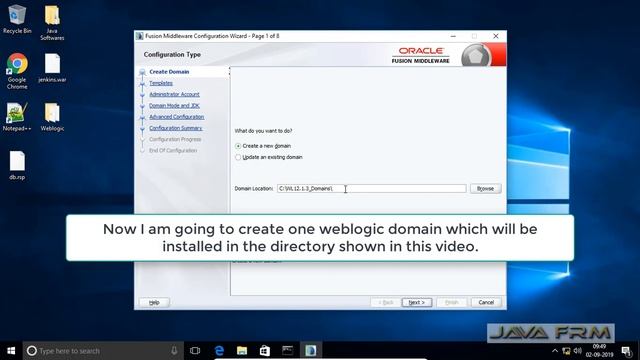Image resolution: width=640 pixels, height=360 pixels.
Task: Click the Task View taskbar icon
Action: tap(195, 351)
